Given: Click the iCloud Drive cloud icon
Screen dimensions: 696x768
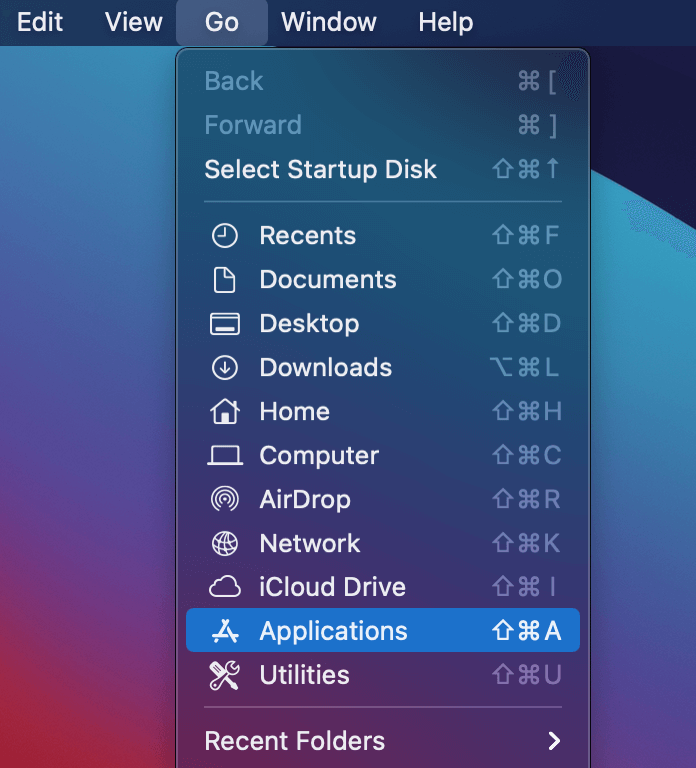Looking at the screenshot, I should (x=225, y=587).
